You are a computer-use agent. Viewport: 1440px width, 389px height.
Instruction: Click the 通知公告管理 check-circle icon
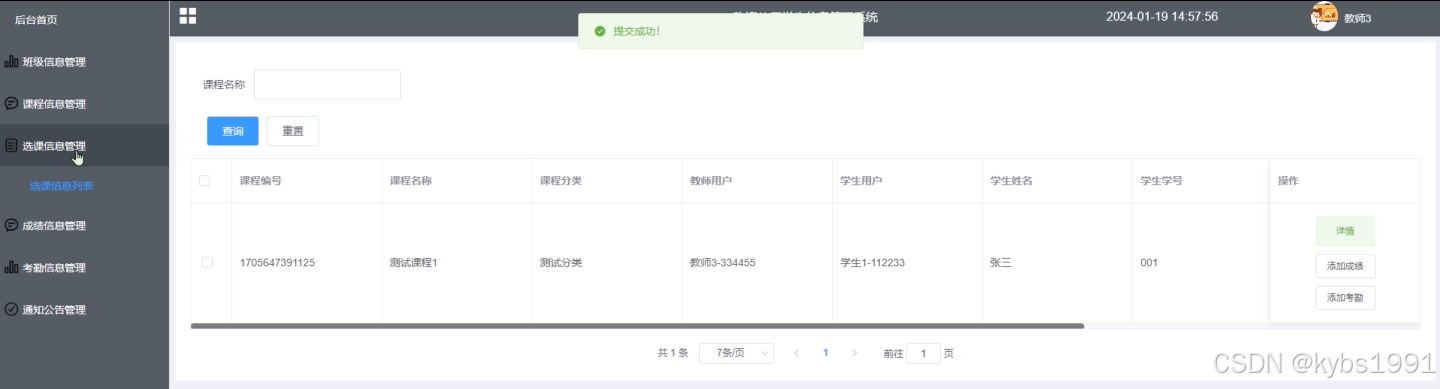coord(11,310)
